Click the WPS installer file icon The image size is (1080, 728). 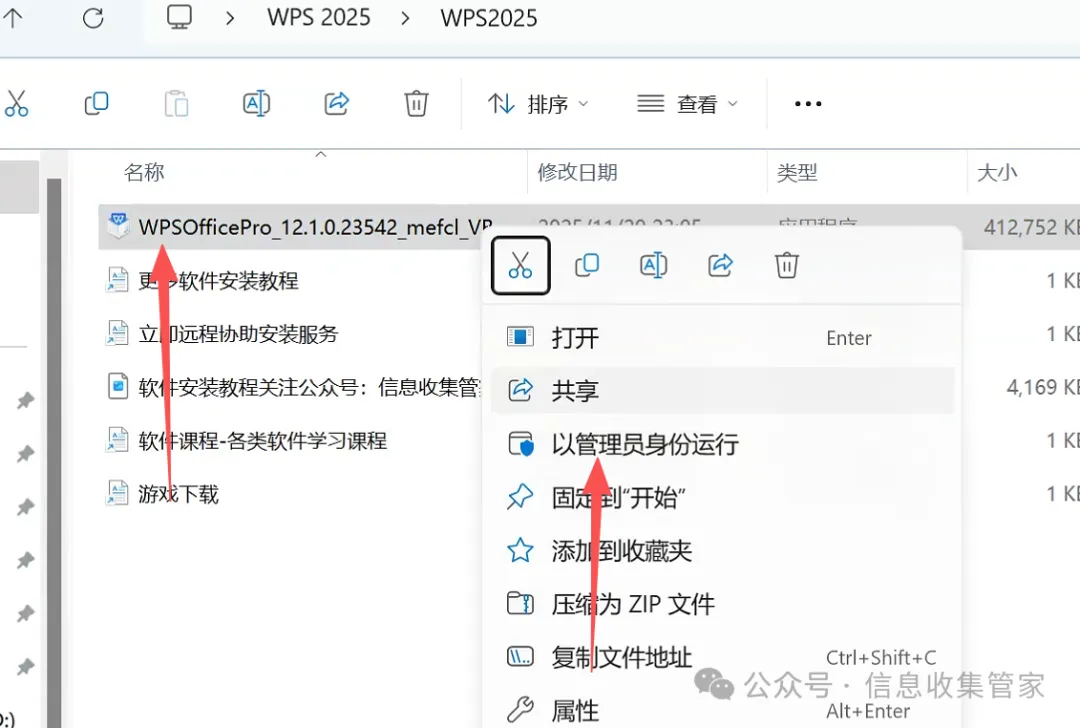click(x=118, y=225)
